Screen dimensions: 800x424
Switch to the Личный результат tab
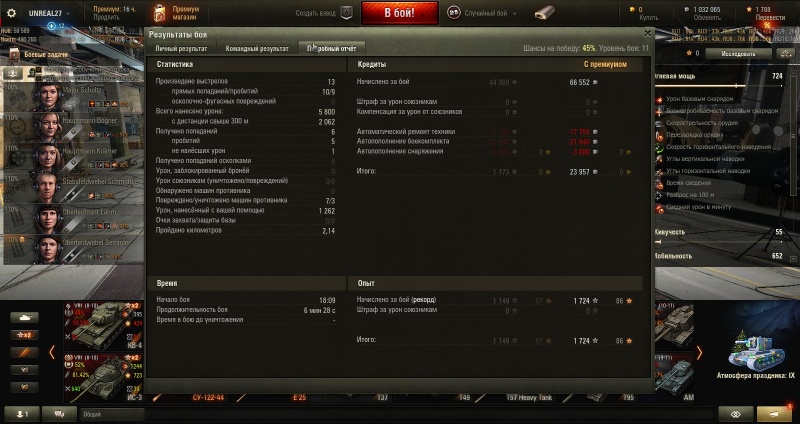[x=181, y=48]
